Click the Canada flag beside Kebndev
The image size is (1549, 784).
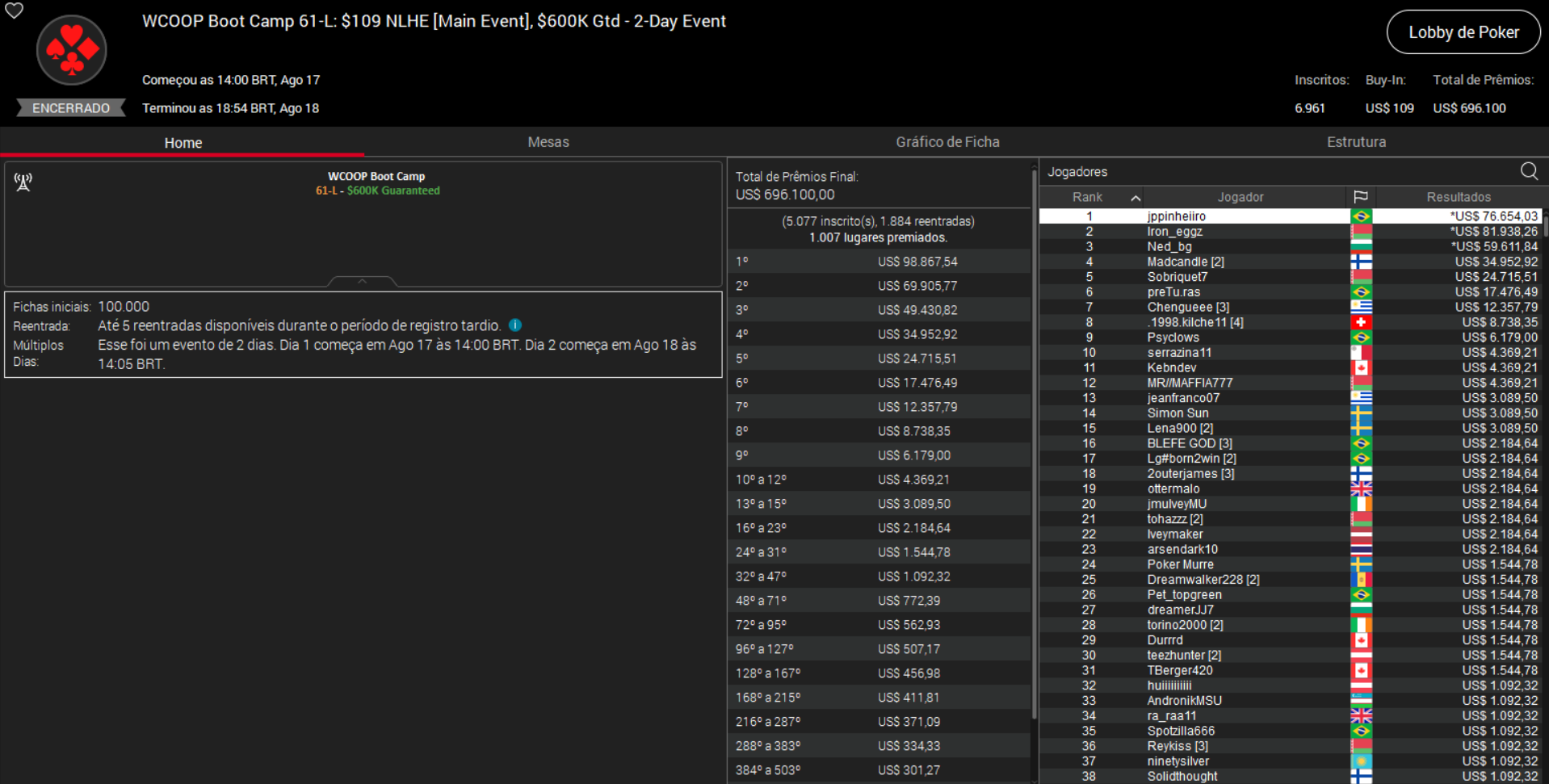[x=1361, y=368]
